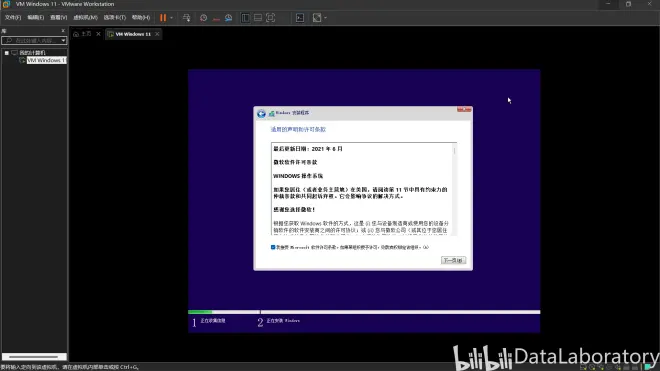The width and height of the screenshot is (660, 371).
Task: Click the VMware Workstation app icon in title bar
Action: click(6, 4)
